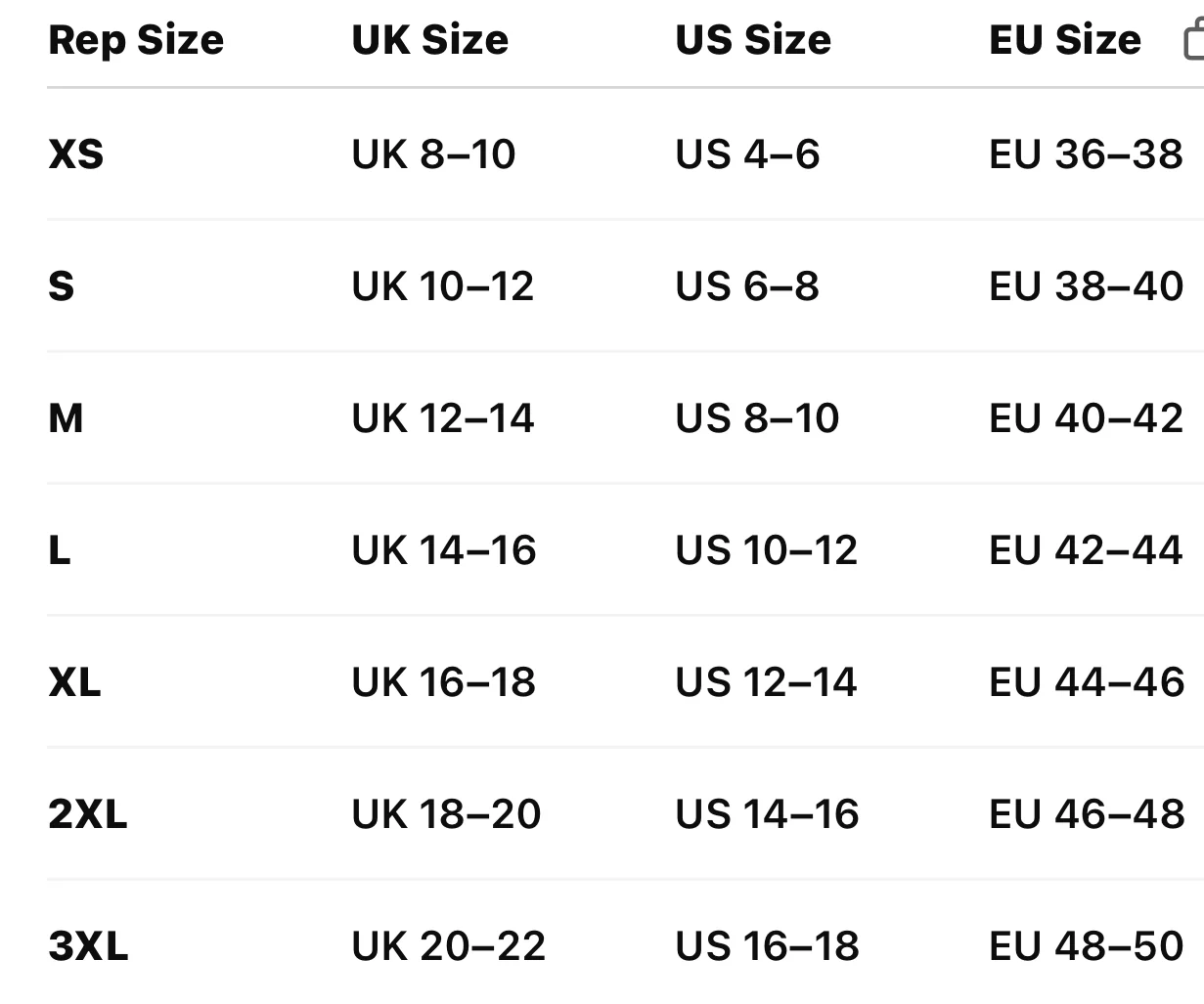The image size is (1204, 1004).
Task: Click the UK 8–10 cell
Action: (433, 154)
